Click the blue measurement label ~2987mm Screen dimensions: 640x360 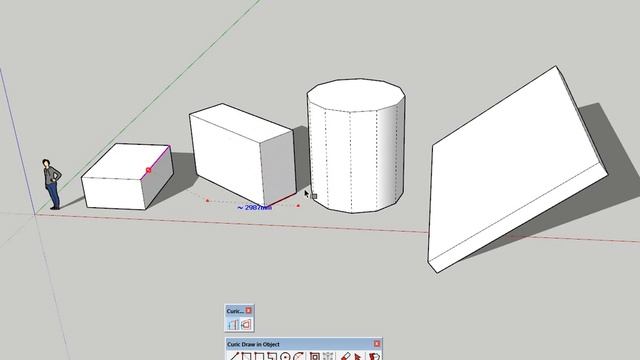pyautogui.click(x=254, y=207)
